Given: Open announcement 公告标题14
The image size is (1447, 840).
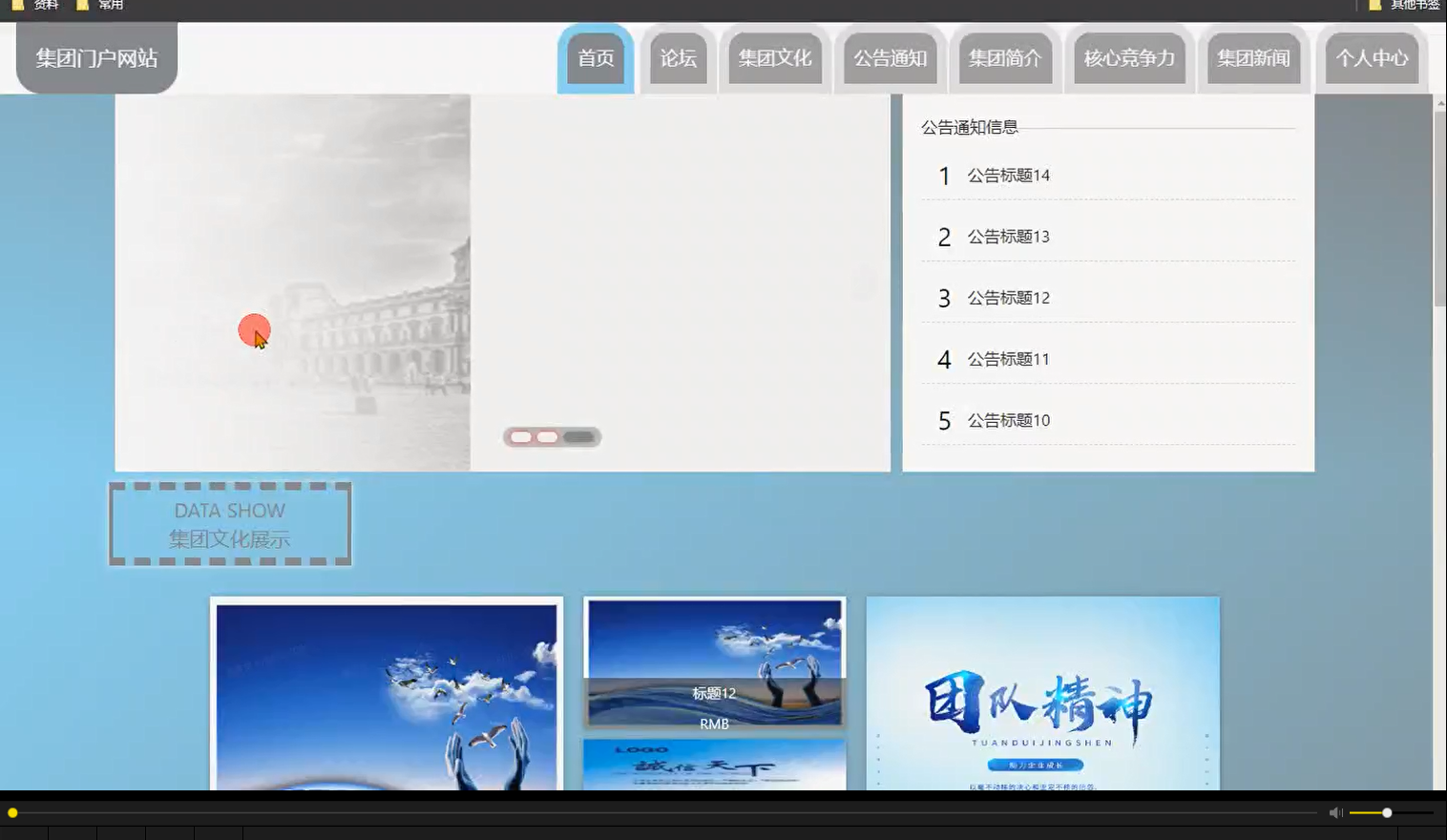Looking at the screenshot, I should tap(1008, 176).
